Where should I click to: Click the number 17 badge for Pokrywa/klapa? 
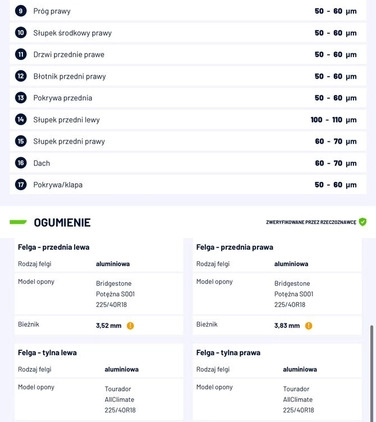point(21,184)
